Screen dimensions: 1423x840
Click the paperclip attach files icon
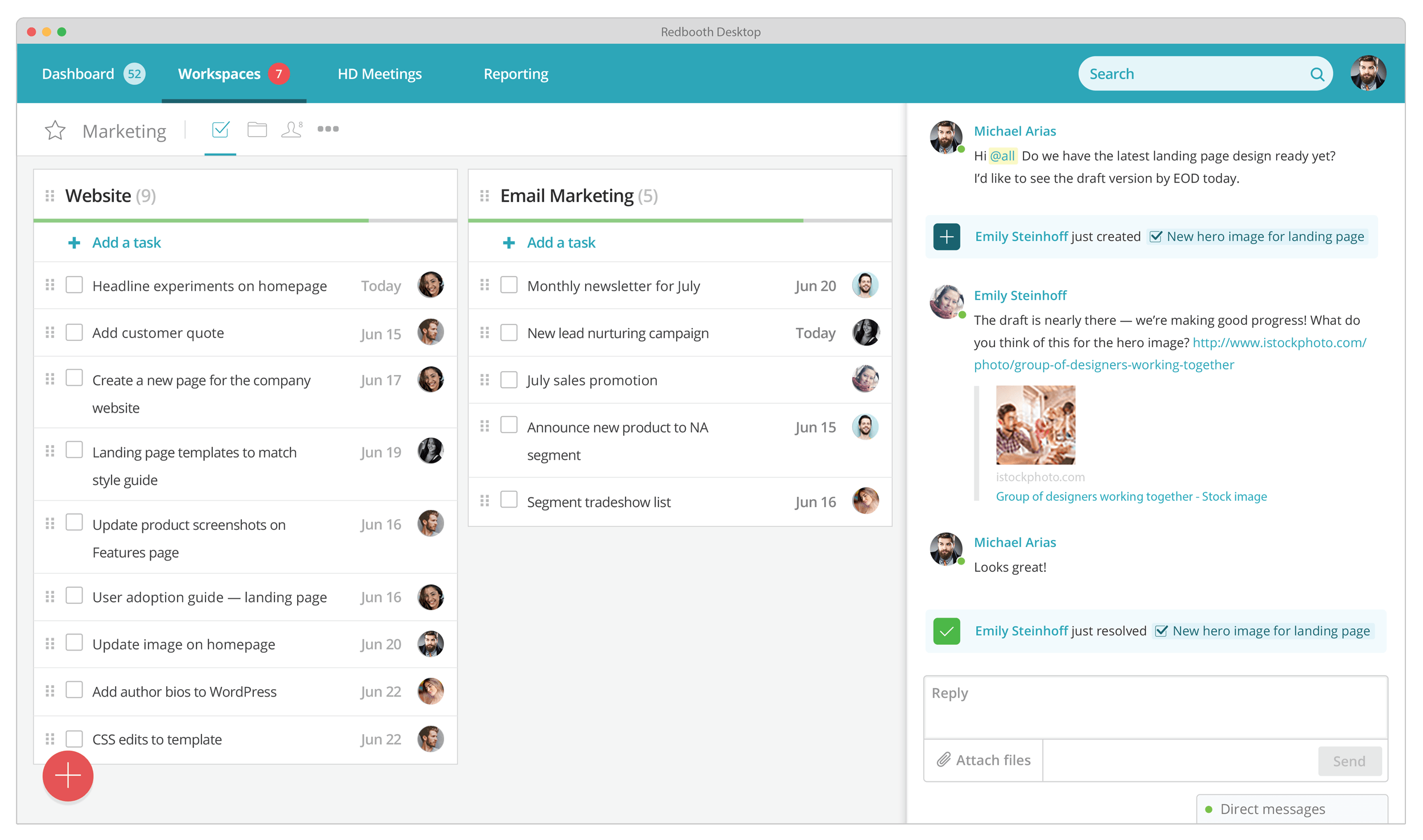[x=944, y=760]
